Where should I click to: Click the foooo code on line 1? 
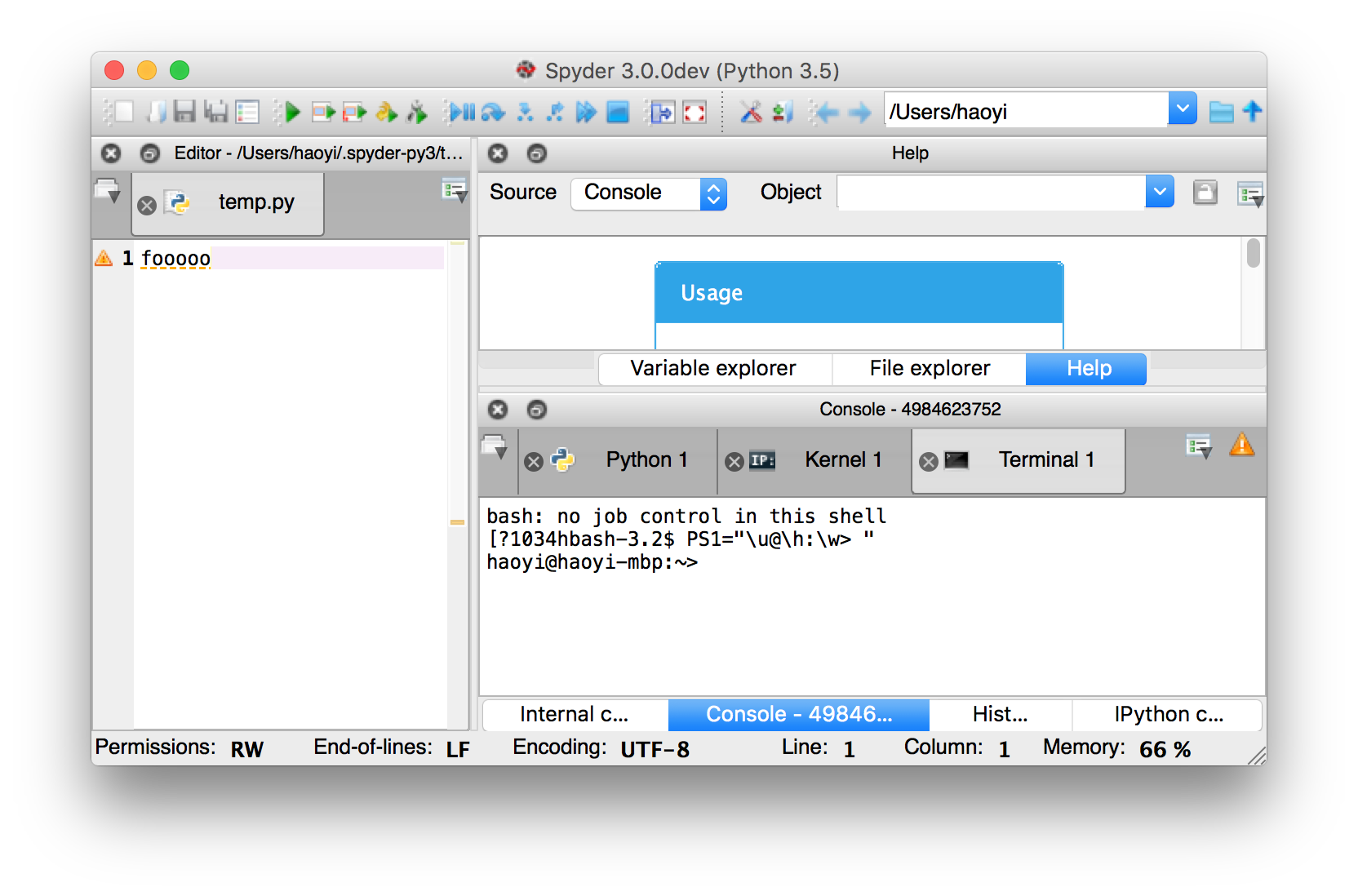tap(175, 259)
